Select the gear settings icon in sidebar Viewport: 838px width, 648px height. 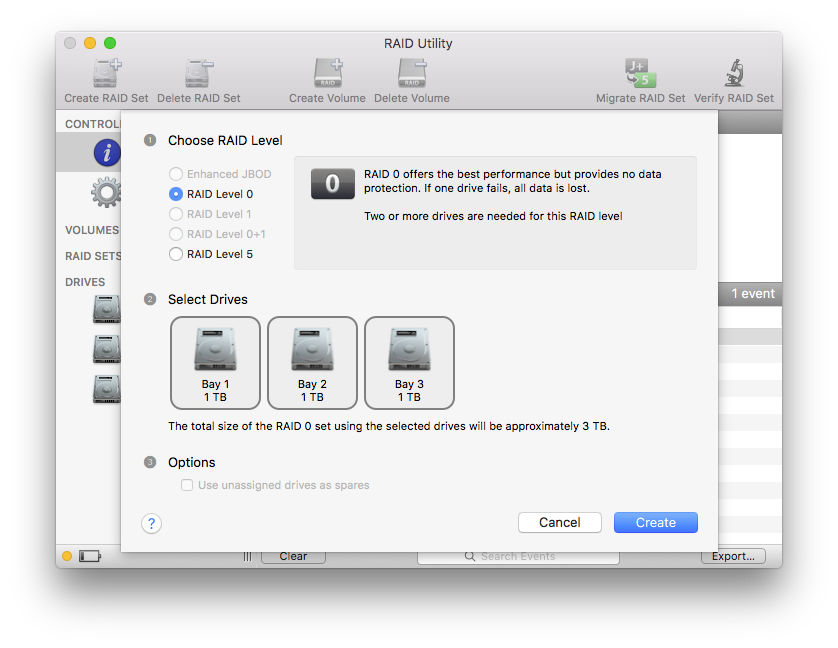tap(107, 191)
